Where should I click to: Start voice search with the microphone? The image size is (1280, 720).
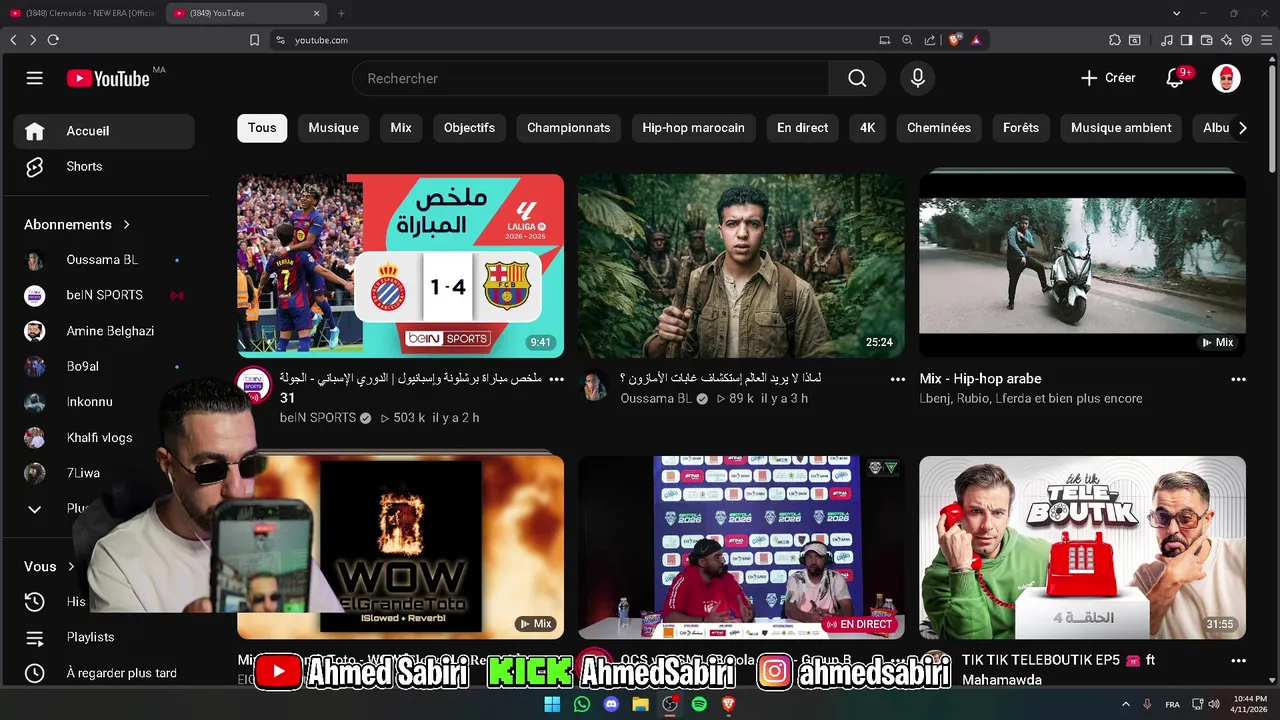pyautogui.click(x=918, y=78)
